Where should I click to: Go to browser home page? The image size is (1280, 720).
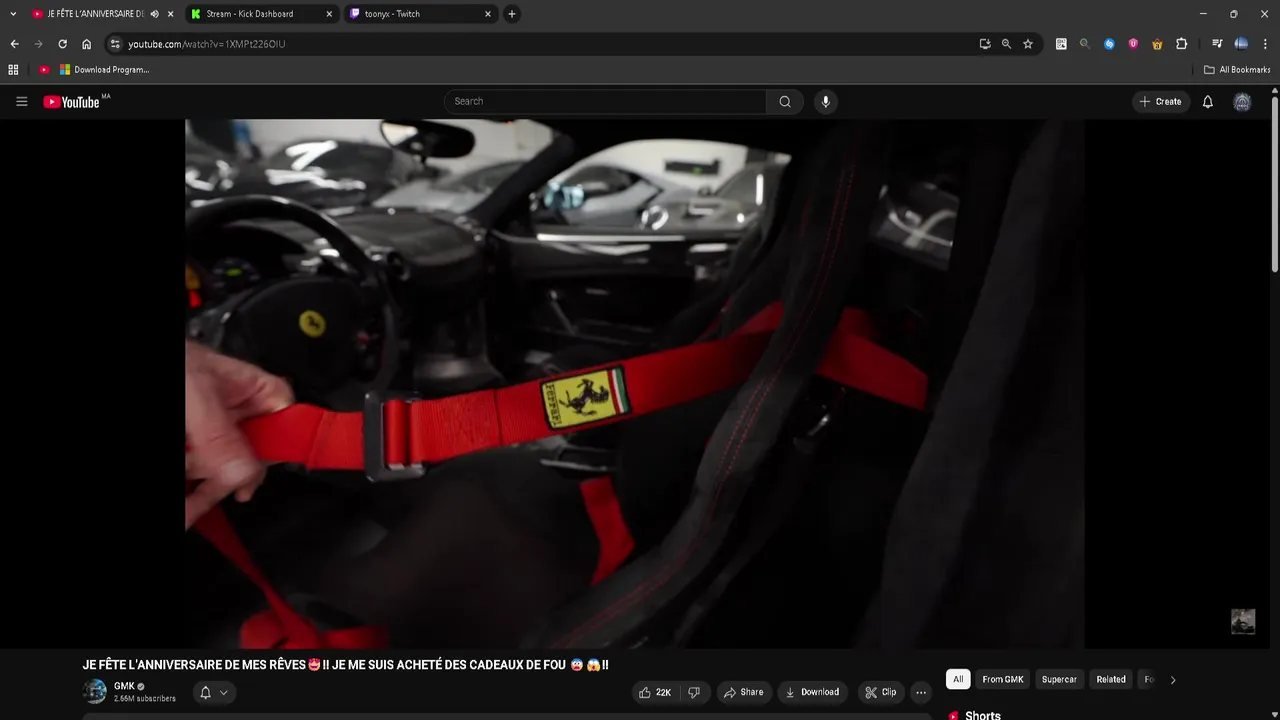pos(86,44)
